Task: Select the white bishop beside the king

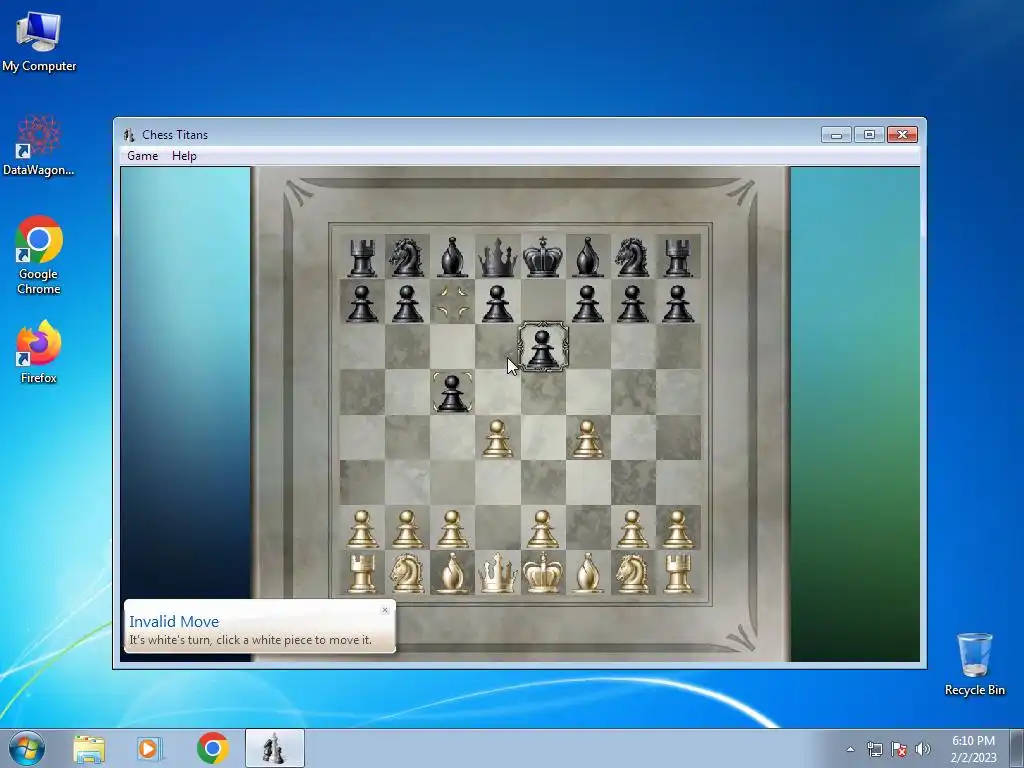Action: click(x=588, y=573)
